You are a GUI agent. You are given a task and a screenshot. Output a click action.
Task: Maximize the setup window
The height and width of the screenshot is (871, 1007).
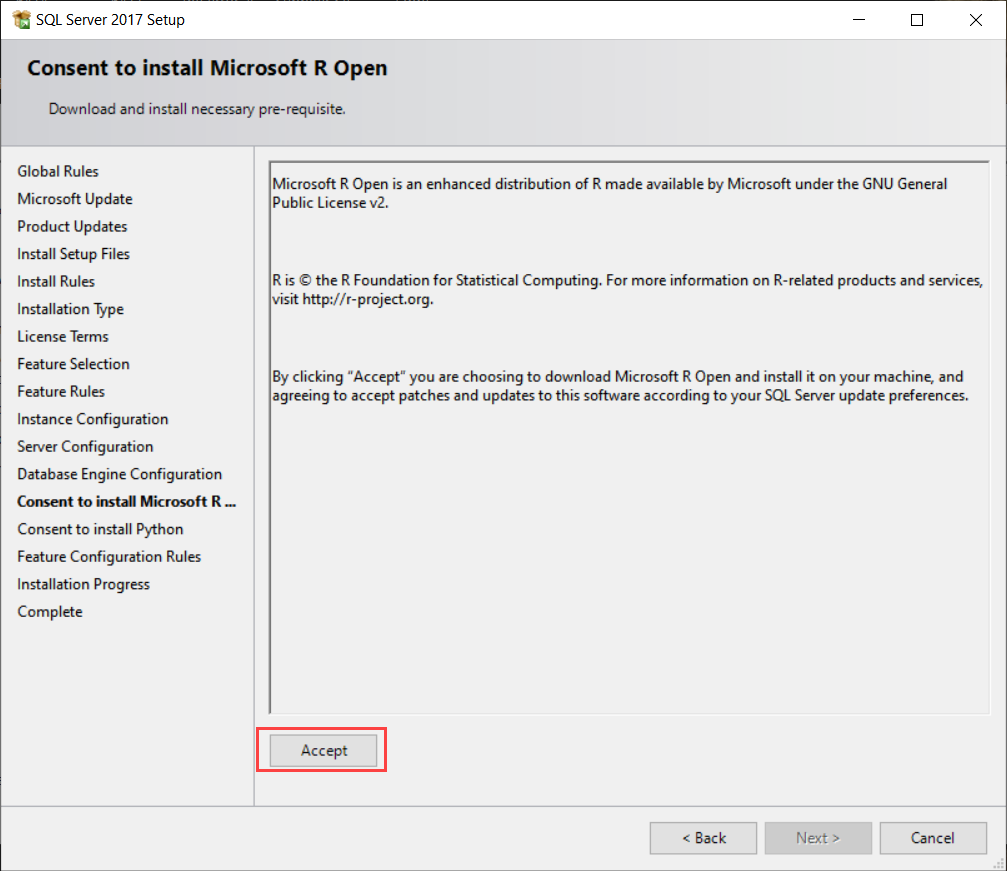point(917,19)
